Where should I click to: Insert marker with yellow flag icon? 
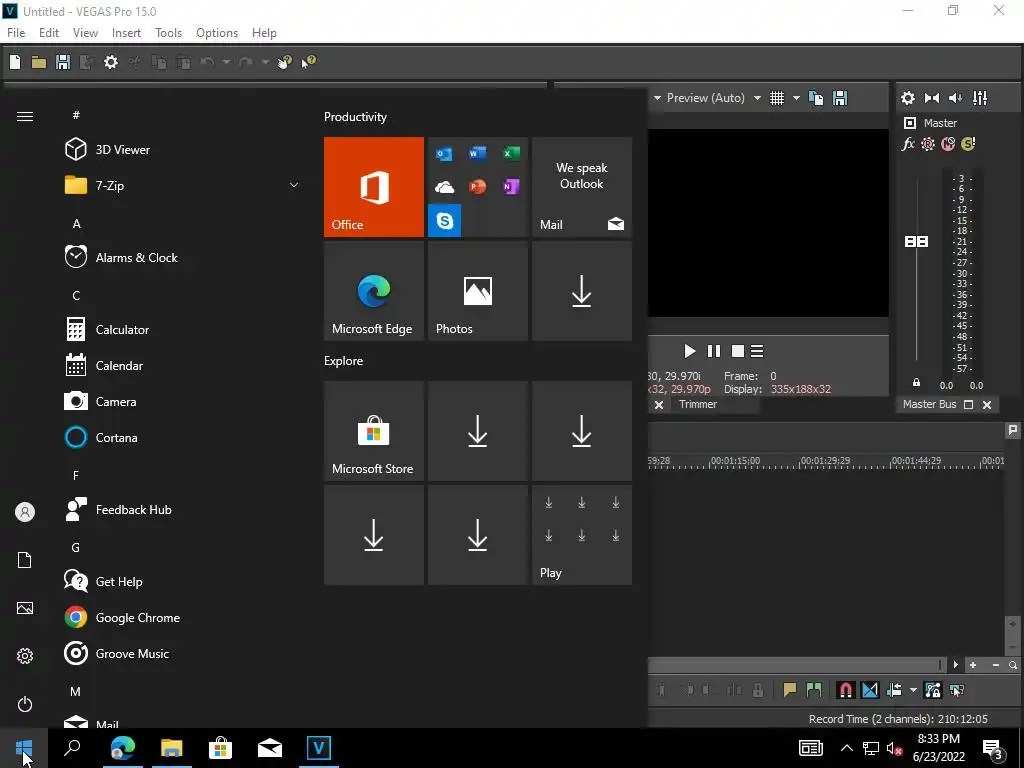coord(790,690)
